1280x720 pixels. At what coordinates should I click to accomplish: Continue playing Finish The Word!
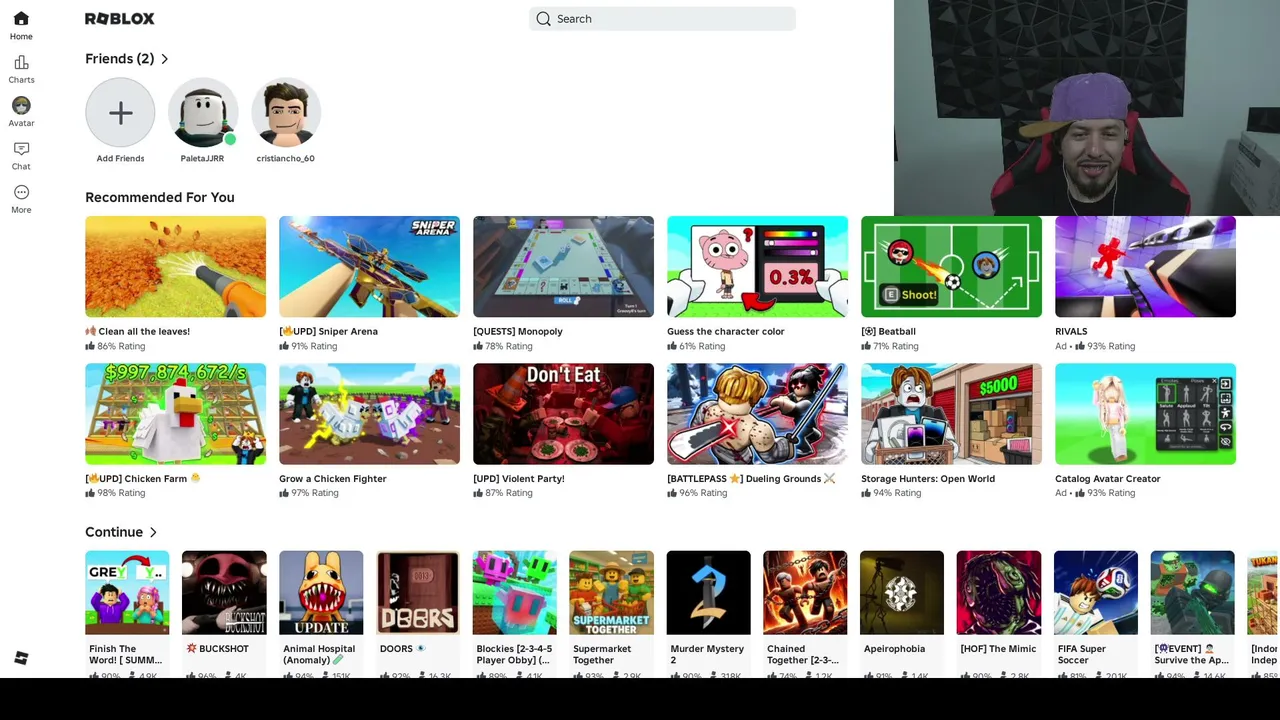tap(127, 592)
